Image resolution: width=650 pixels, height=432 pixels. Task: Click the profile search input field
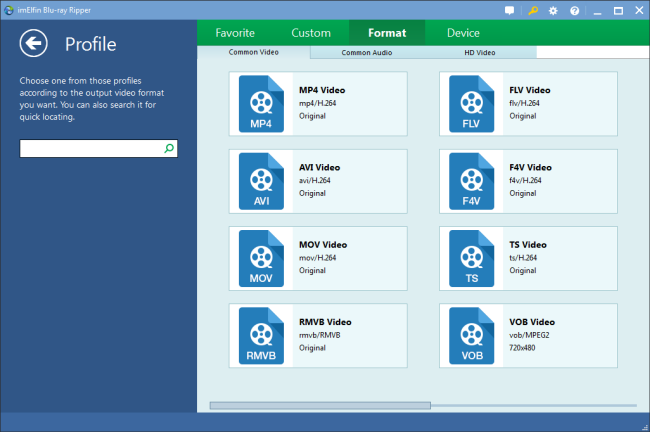[99, 148]
